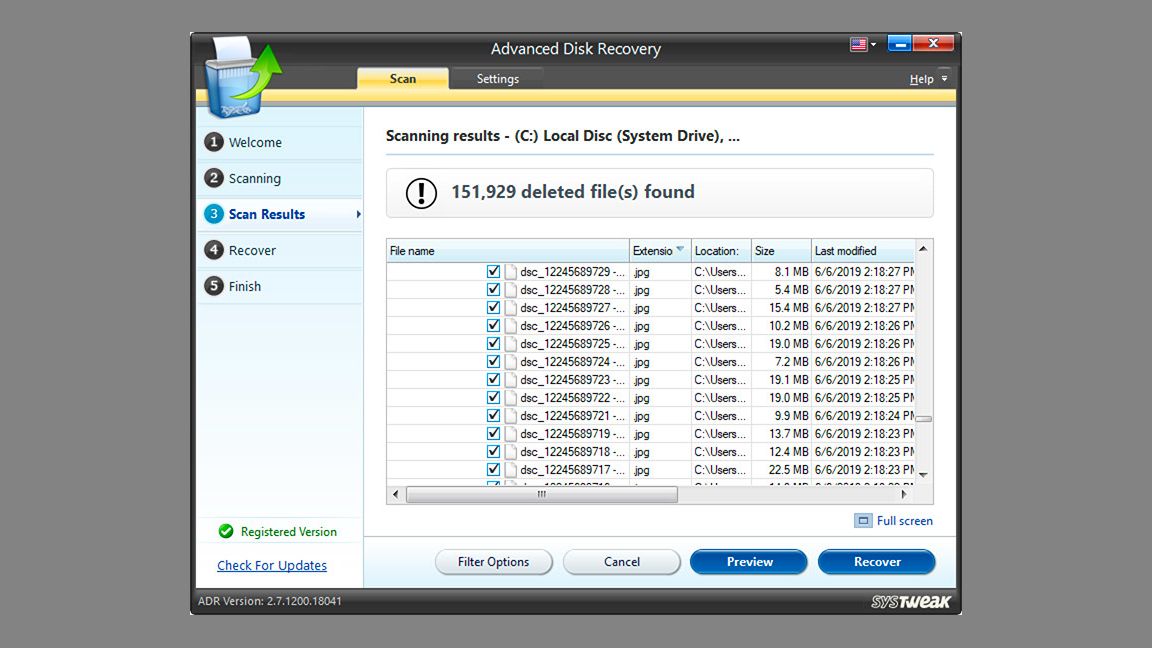Screen dimensions: 1152x648
Task: Click the Advanced Disk Recovery logo icon
Action: coord(241,77)
